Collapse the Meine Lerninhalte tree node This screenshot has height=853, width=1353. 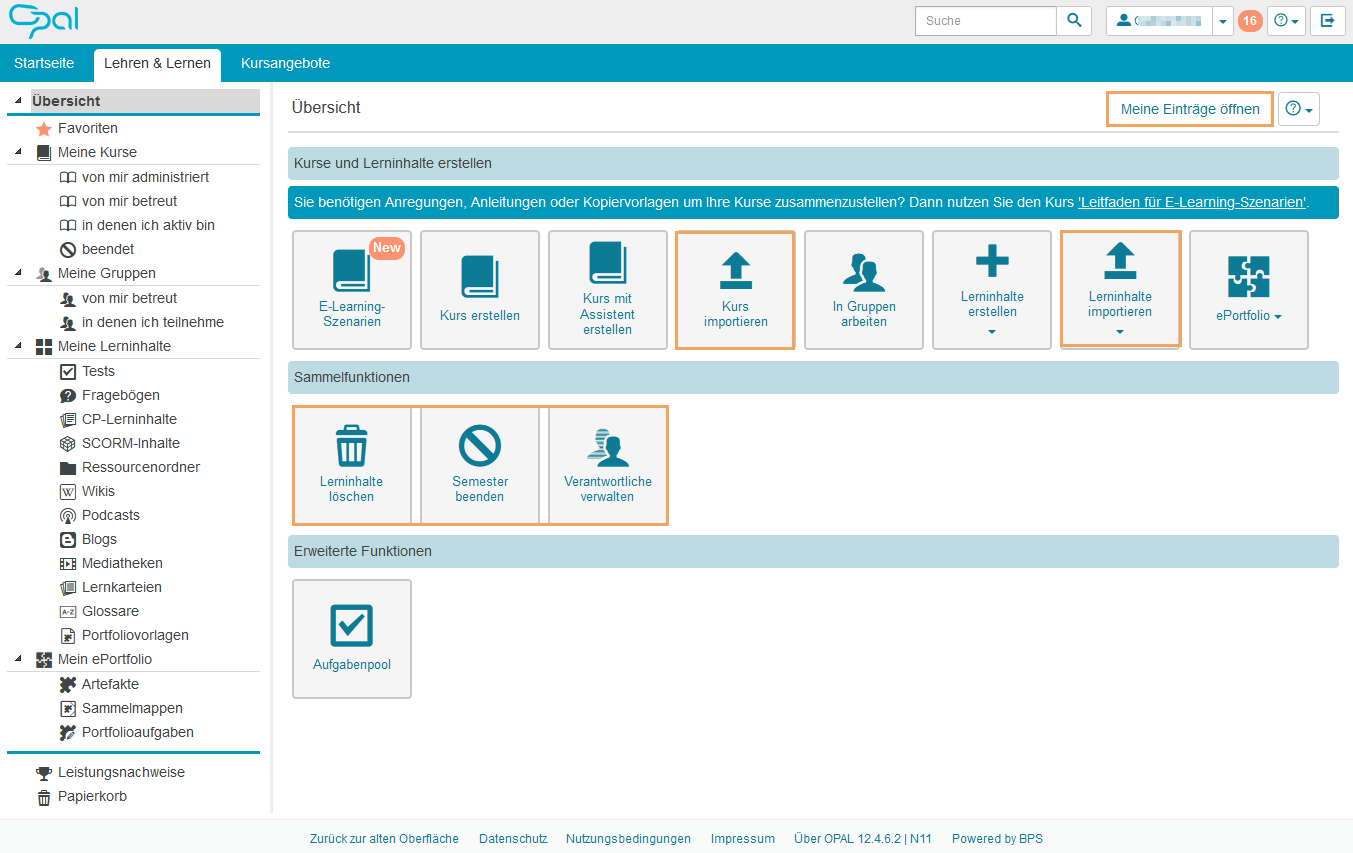pyautogui.click(x=18, y=346)
